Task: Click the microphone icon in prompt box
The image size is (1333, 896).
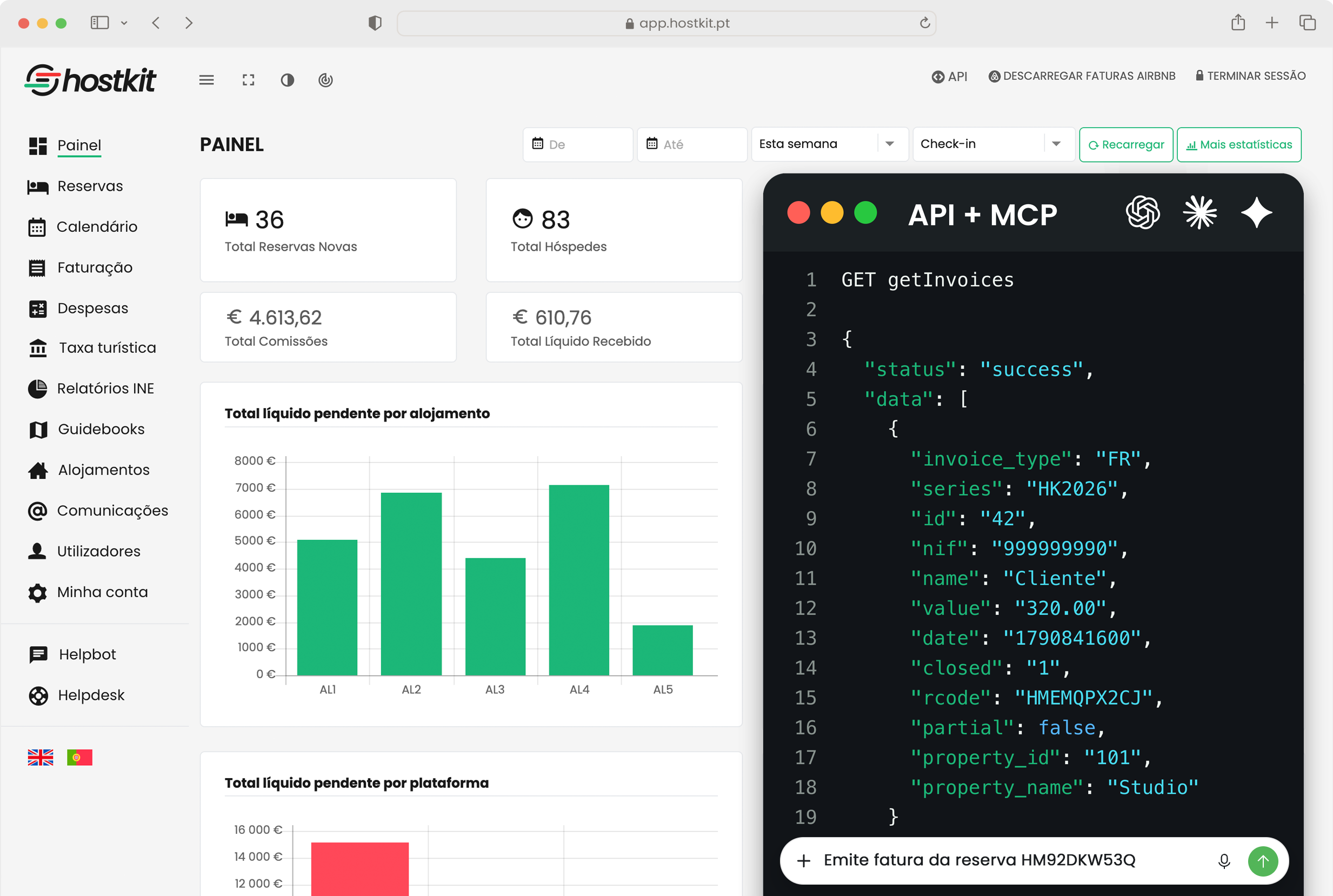Action: coord(1224,860)
